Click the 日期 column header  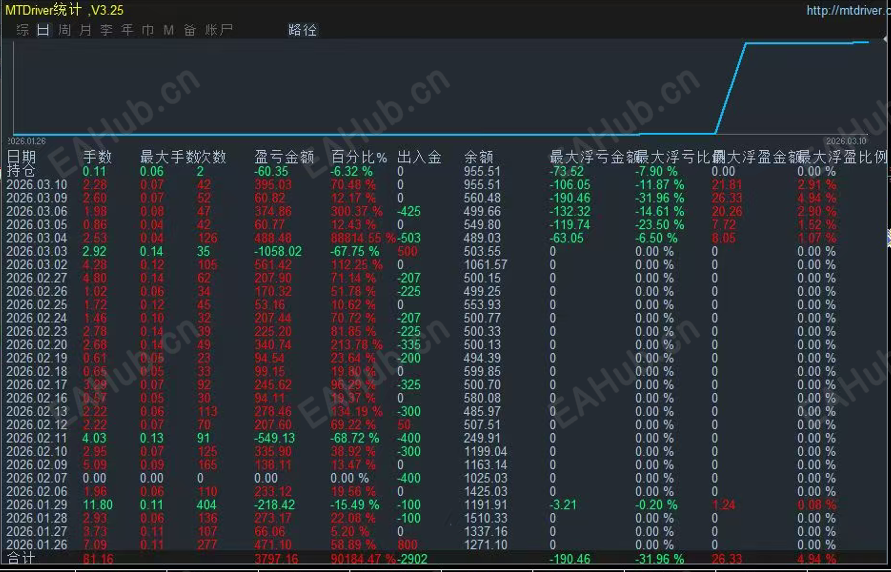(21, 157)
